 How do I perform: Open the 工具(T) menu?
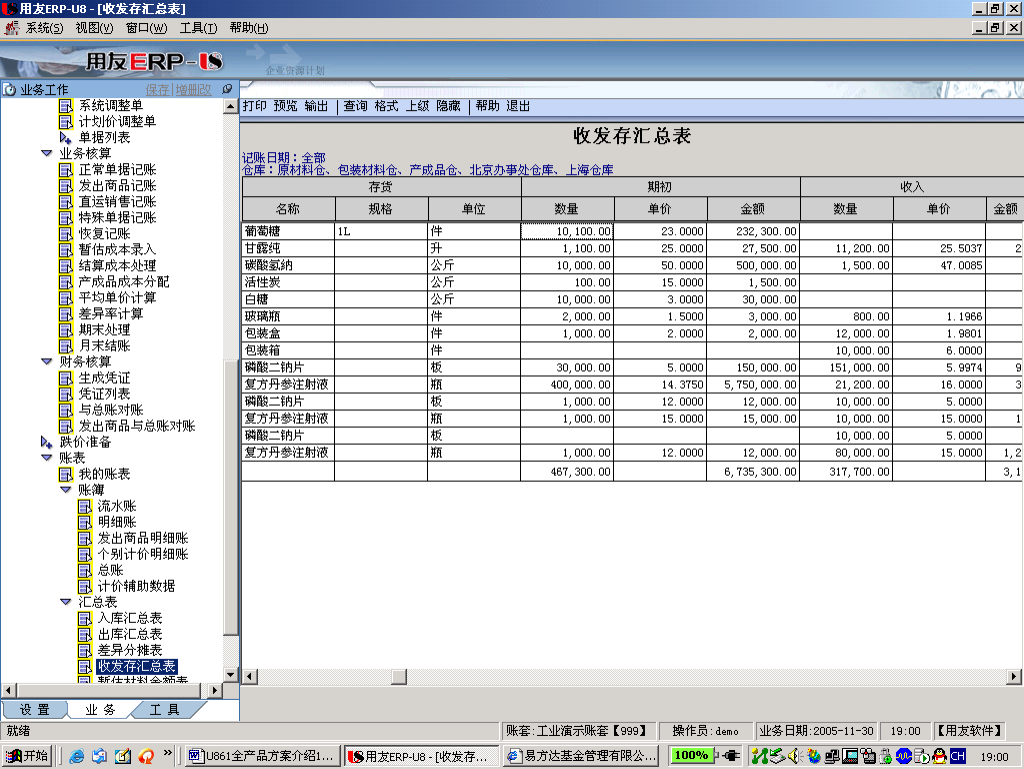pos(199,28)
